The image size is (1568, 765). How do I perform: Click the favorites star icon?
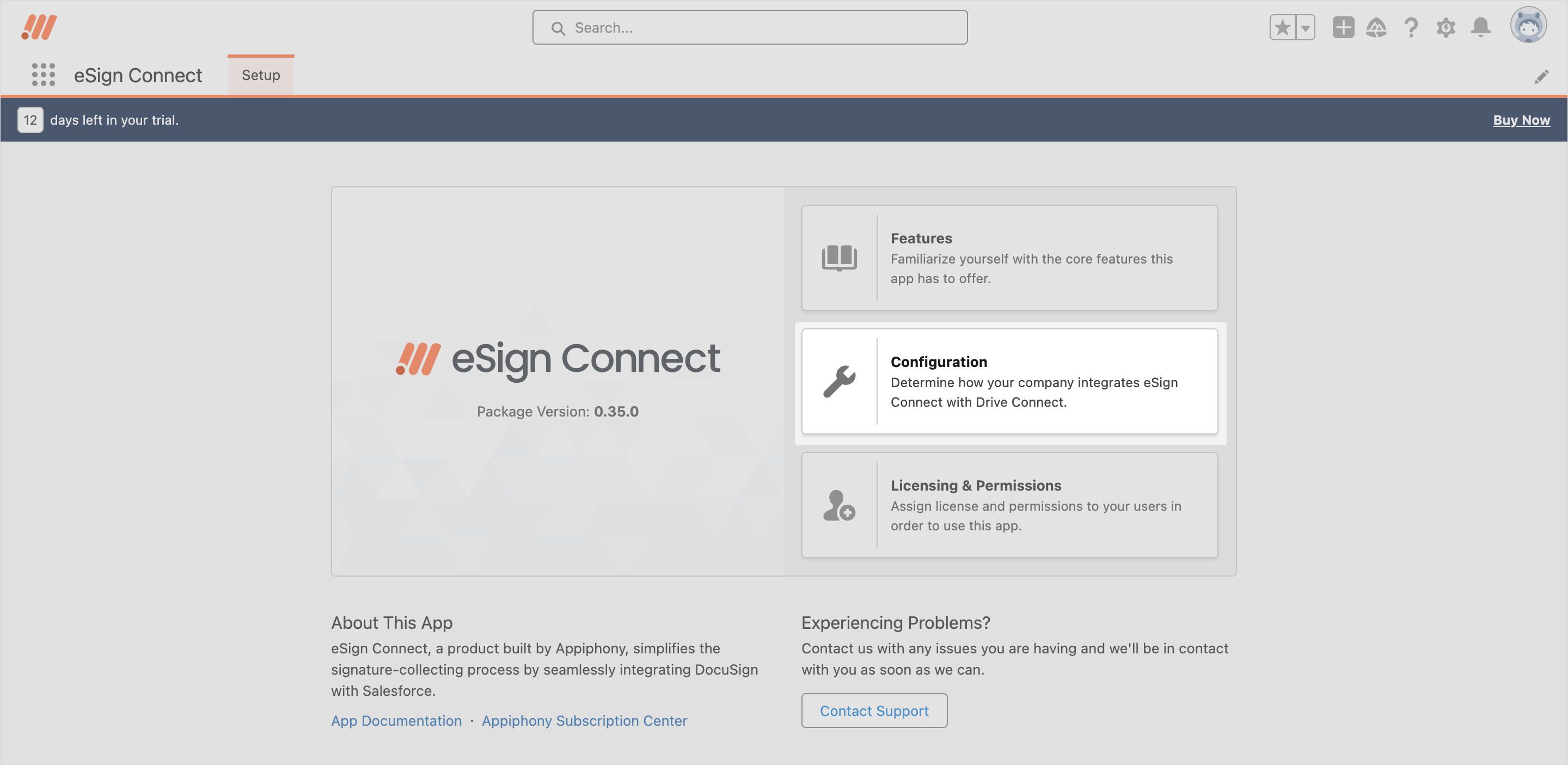[x=1283, y=27]
